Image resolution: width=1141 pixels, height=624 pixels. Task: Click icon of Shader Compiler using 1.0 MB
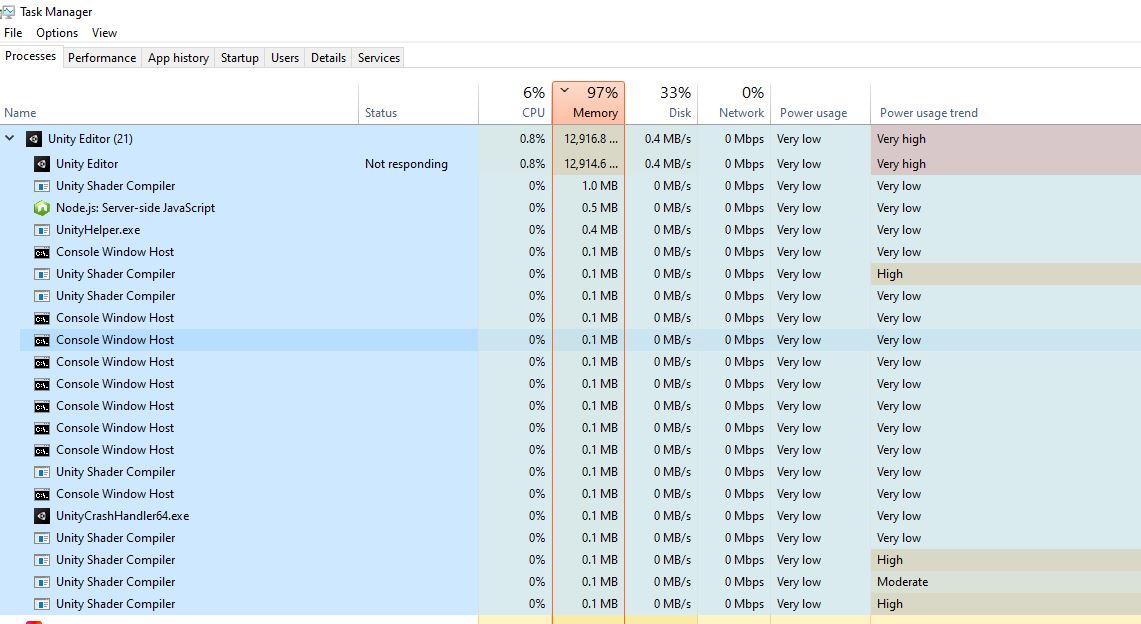(x=42, y=186)
